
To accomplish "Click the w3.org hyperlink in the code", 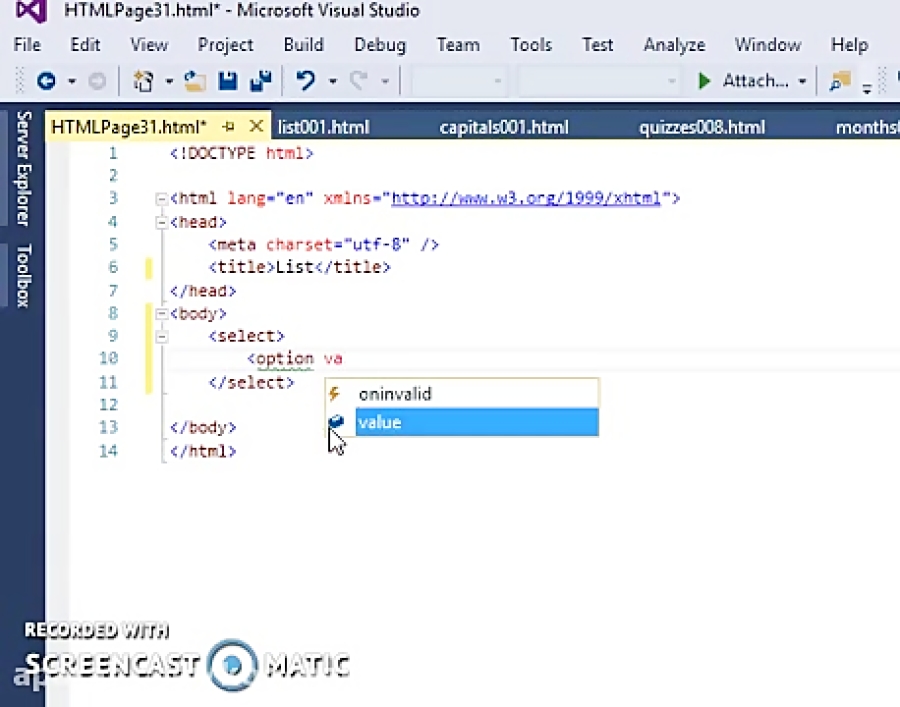I will point(525,198).
